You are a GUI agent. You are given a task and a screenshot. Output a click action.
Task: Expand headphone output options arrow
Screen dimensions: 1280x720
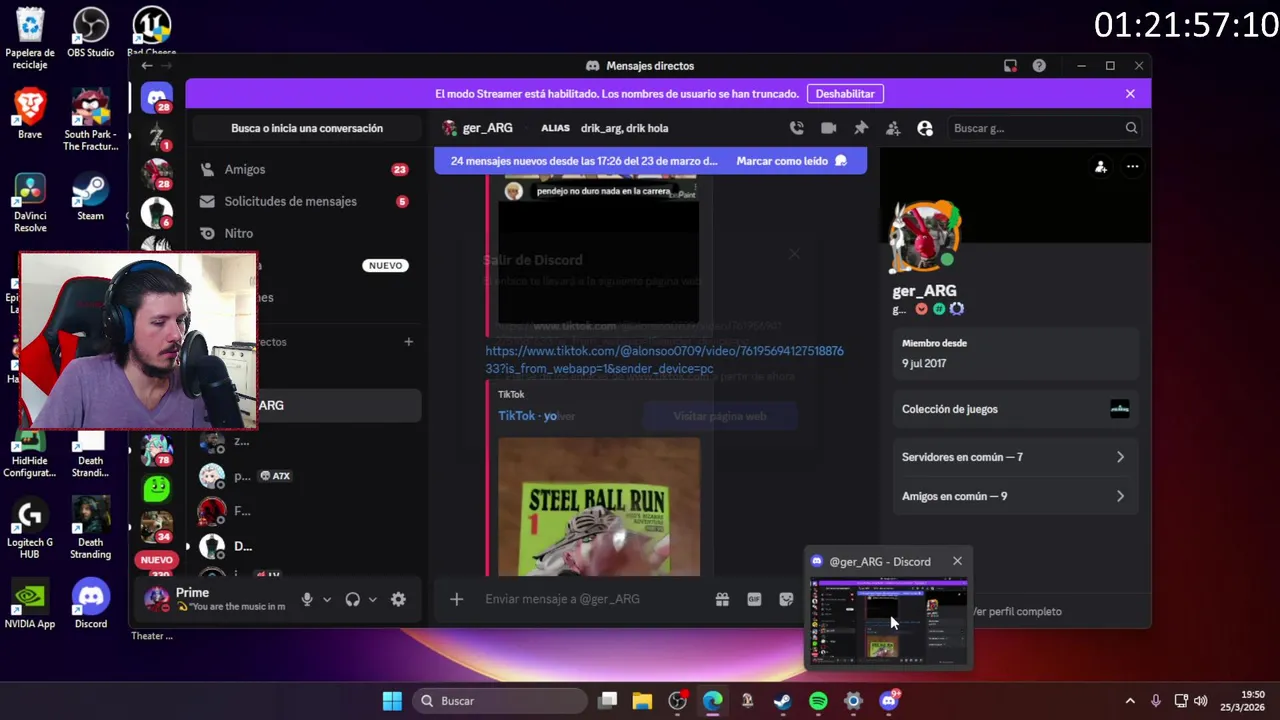pos(372,600)
